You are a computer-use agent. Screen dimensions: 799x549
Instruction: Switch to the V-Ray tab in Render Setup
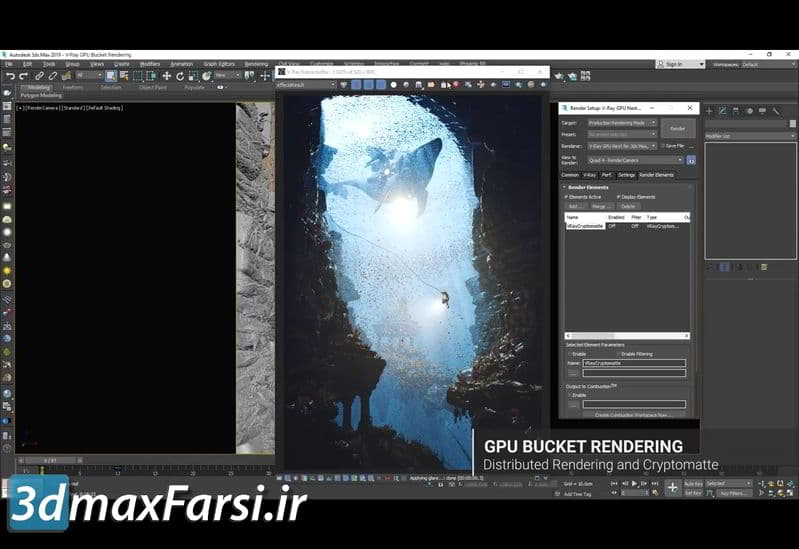click(590, 175)
